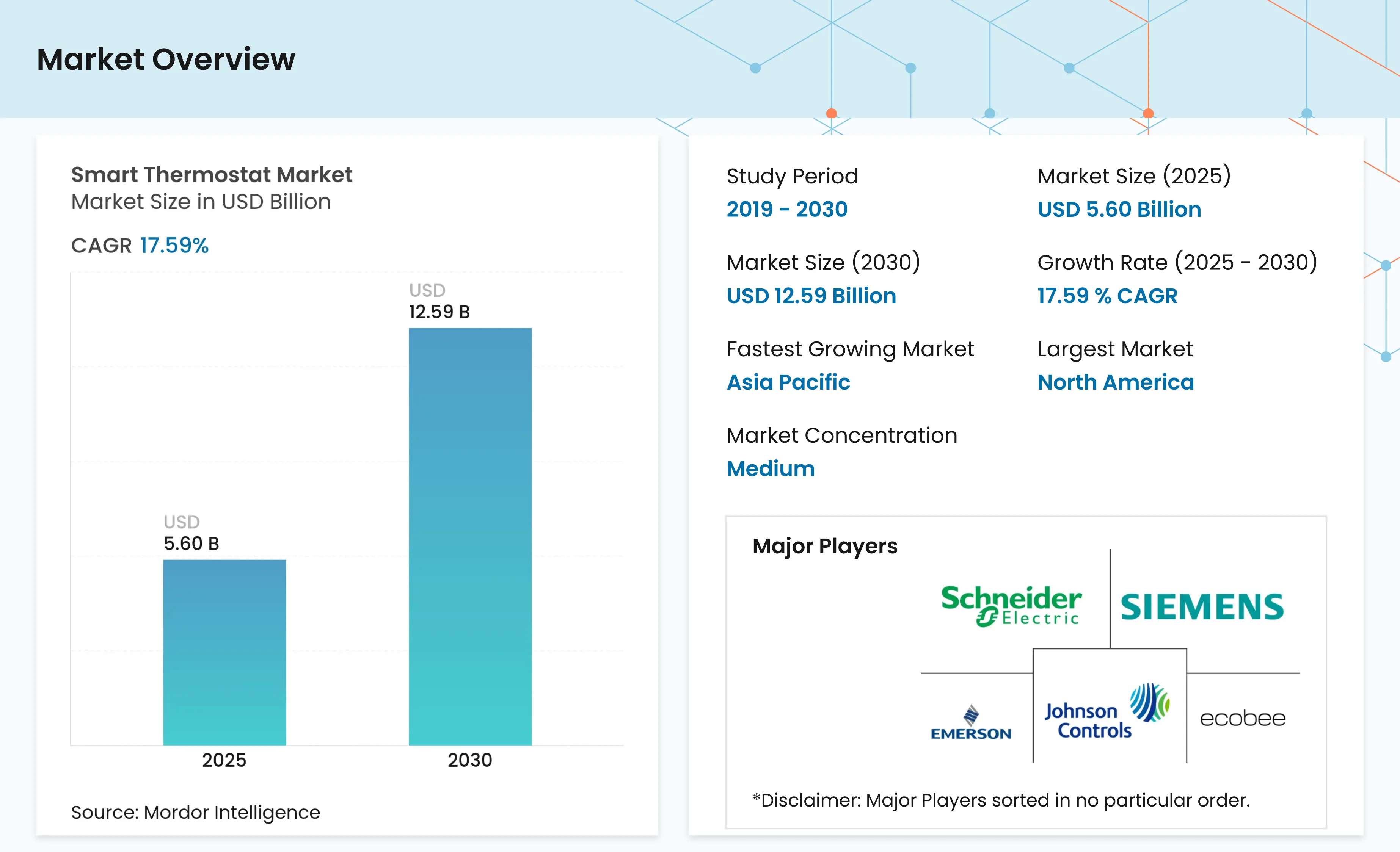Click the ecobee logo
Image resolution: width=1400 pixels, height=852 pixels.
pos(1243,719)
